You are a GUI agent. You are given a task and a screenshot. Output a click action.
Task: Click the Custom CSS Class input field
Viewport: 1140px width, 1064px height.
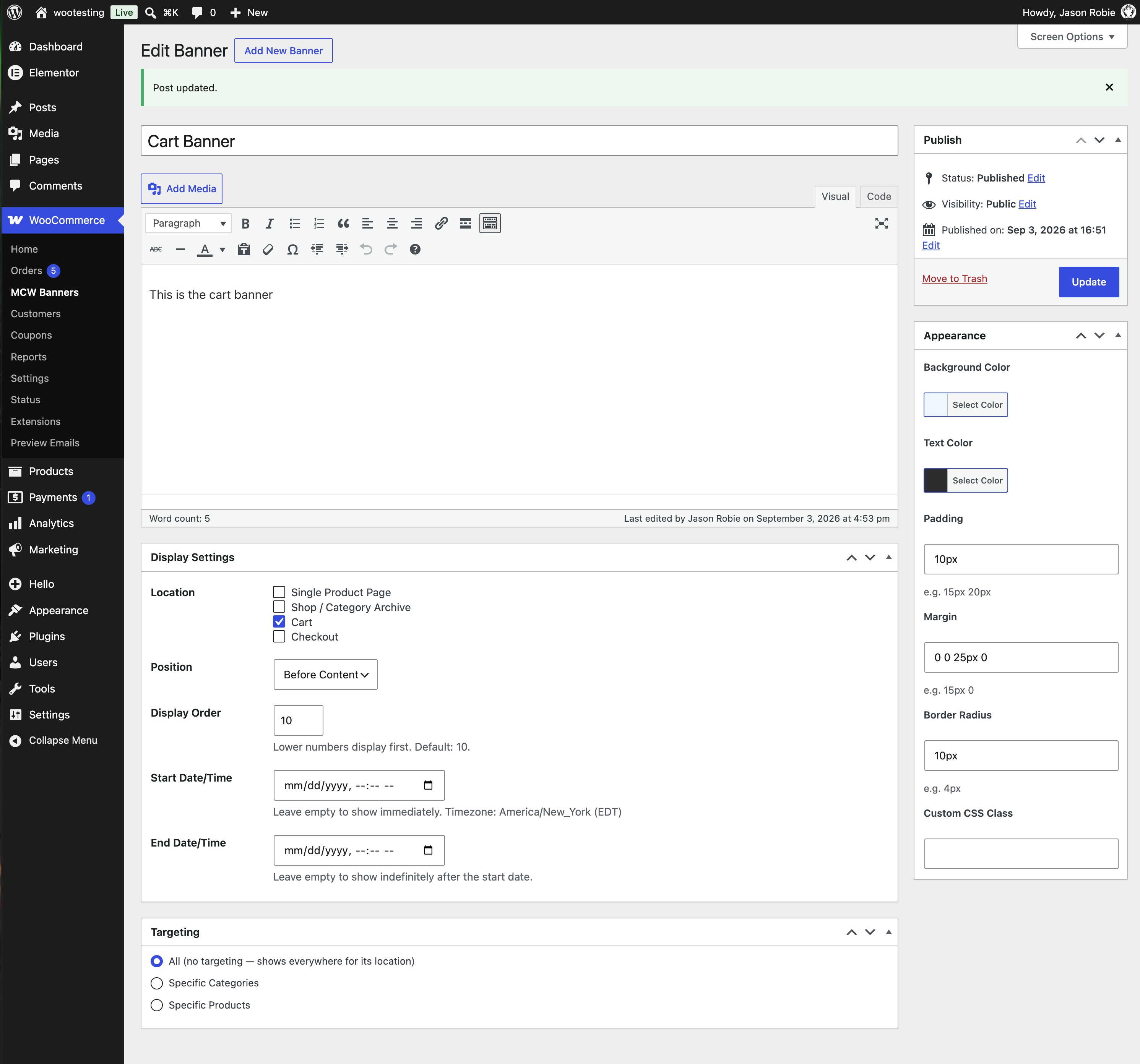click(1021, 854)
